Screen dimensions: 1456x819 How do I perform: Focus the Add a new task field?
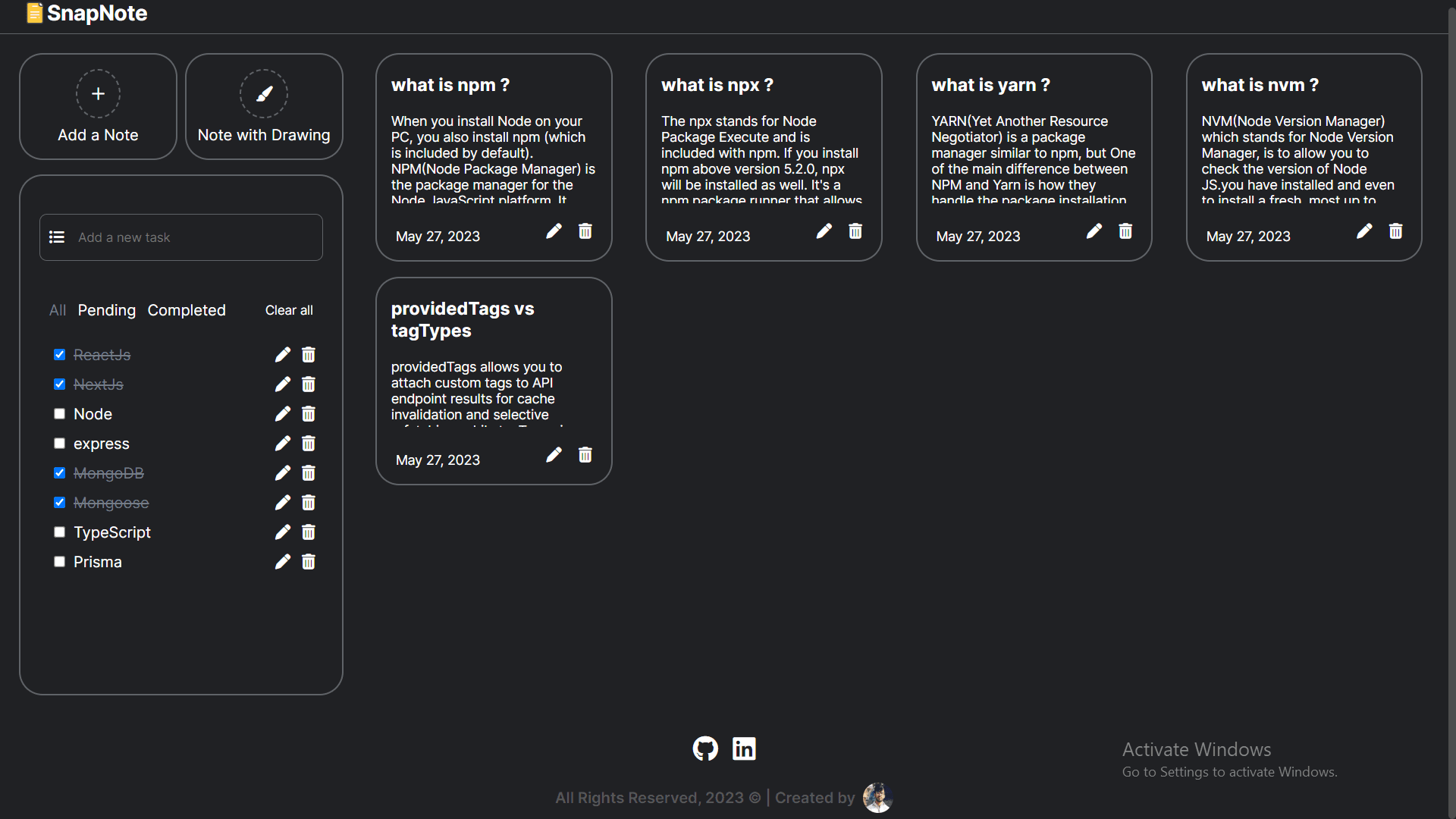[181, 237]
